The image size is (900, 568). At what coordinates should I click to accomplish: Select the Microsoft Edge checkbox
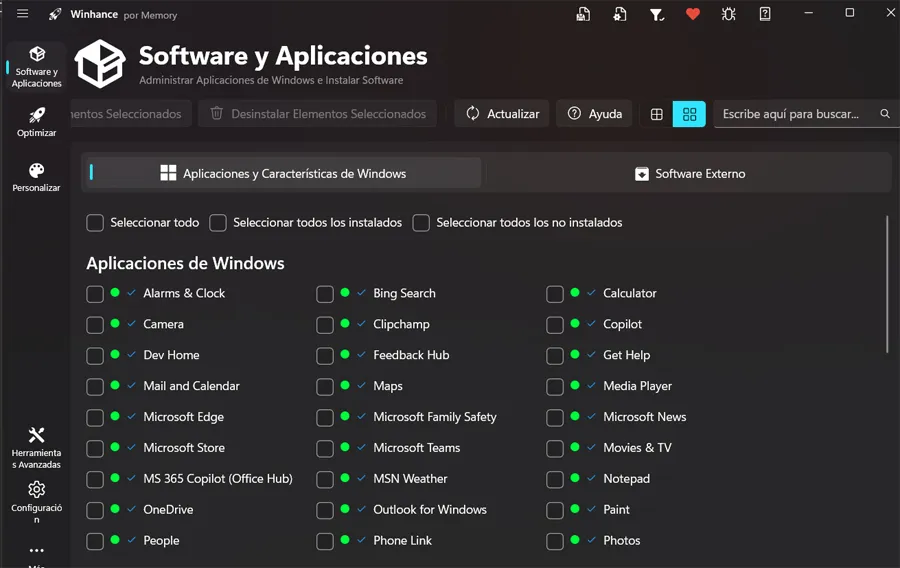(x=95, y=418)
